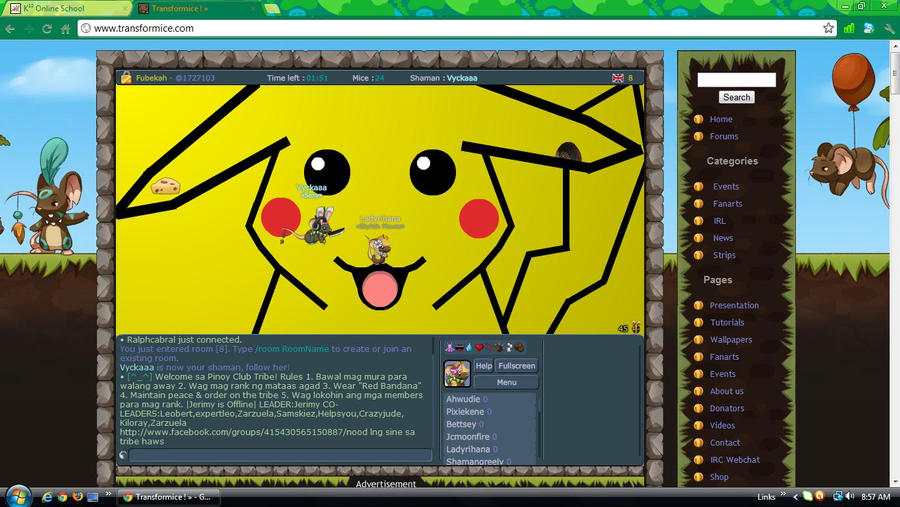Switch to the K12 Online School tab
This screenshot has height=507, width=900.
point(66,9)
